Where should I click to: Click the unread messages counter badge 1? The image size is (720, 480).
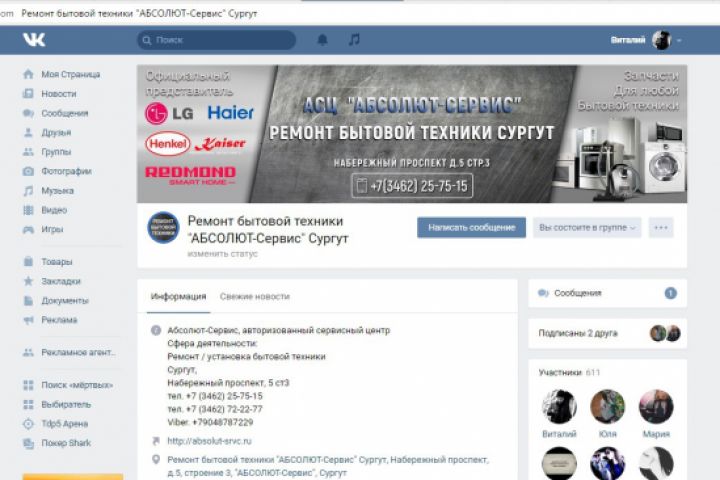(670, 293)
